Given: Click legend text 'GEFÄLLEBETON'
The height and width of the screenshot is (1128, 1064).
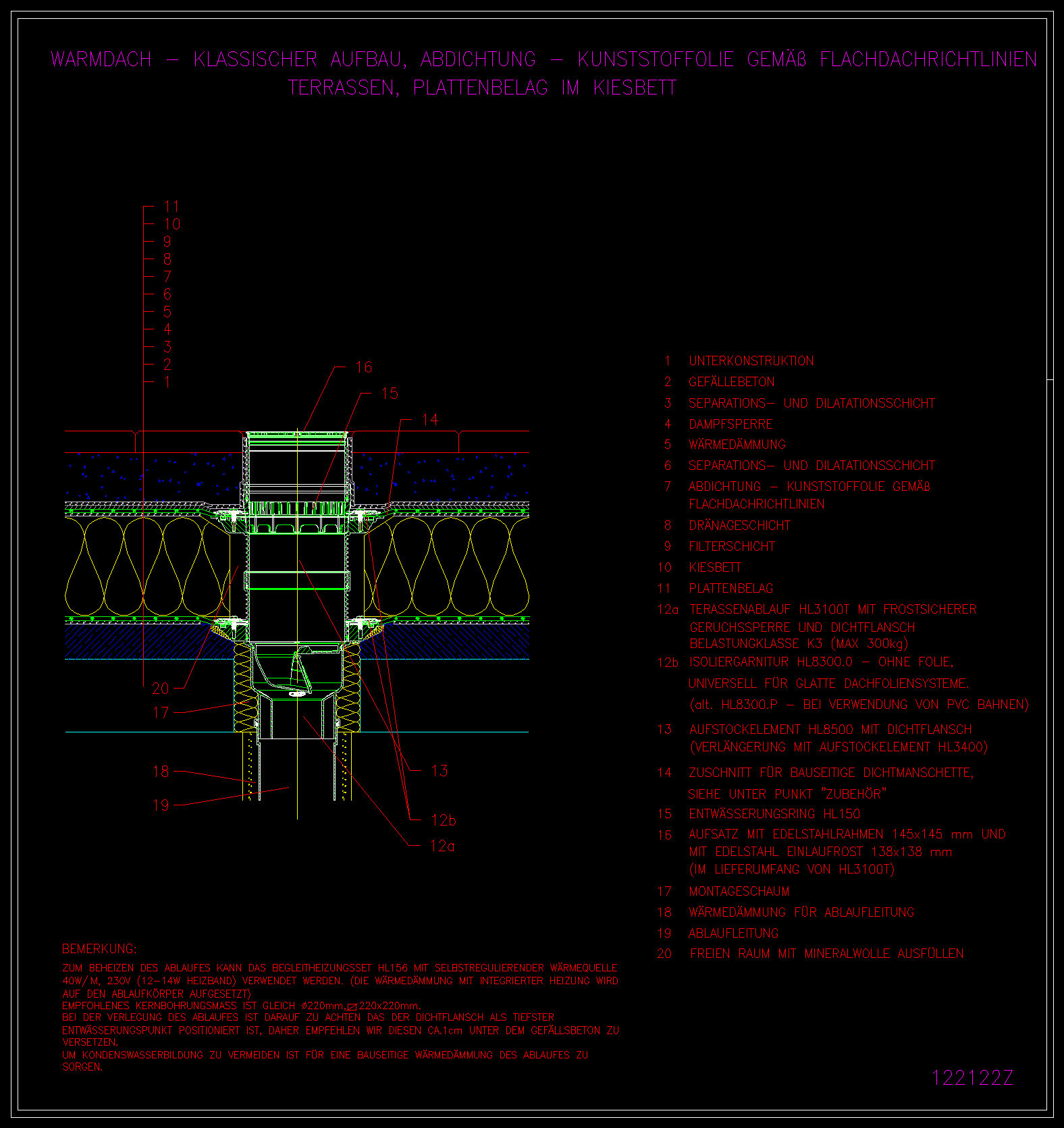Looking at the screenshot, I should point(731,382).
